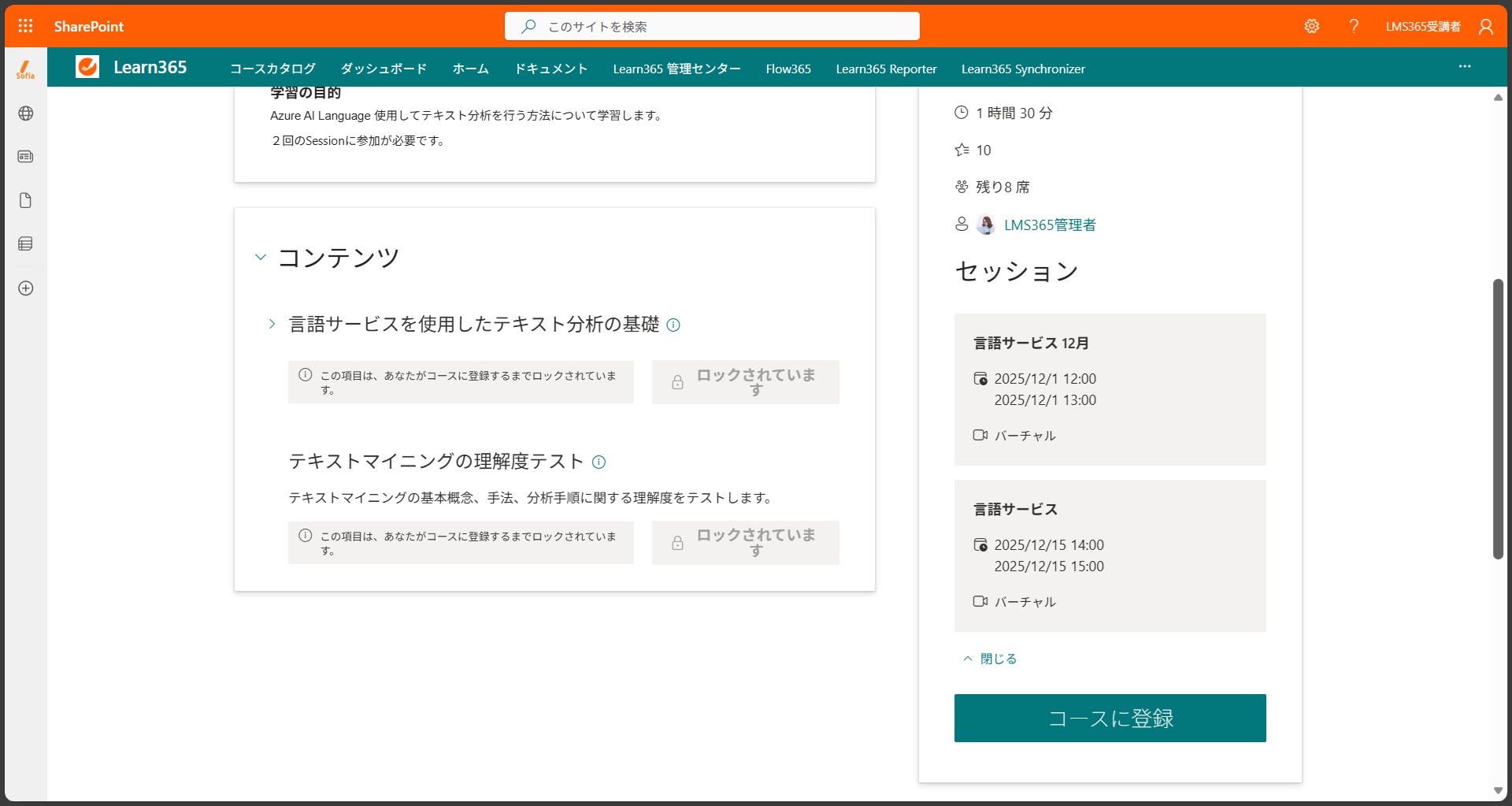
Task: Click the Sofia site logo
Action: click(25, 69)
